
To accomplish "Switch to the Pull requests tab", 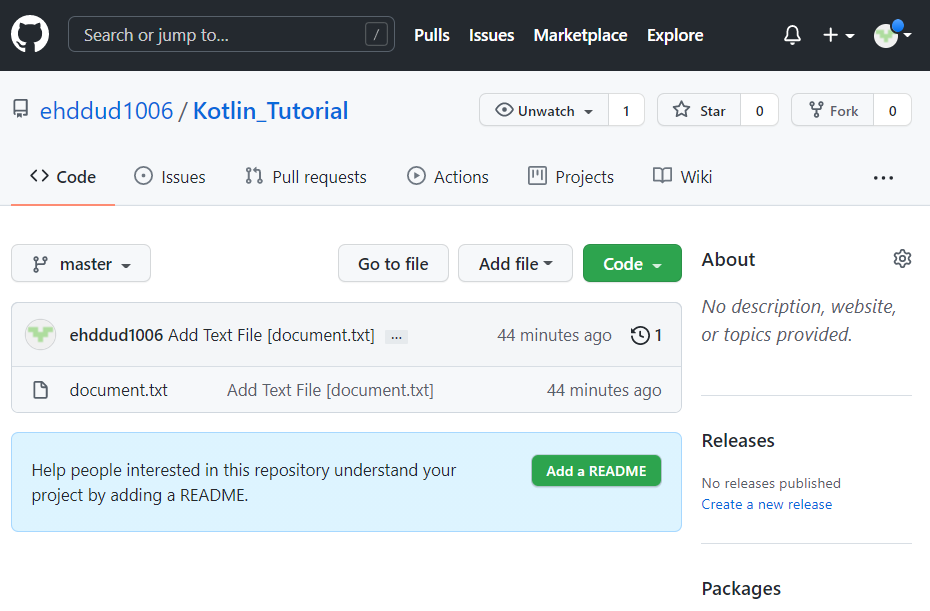I will (x=306, y=177).
